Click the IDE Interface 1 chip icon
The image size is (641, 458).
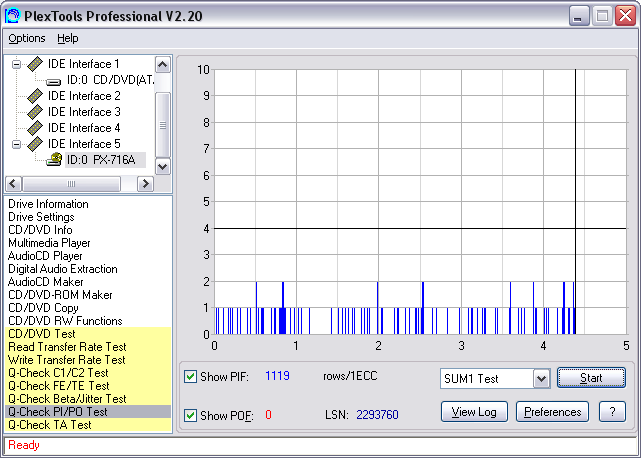tap(35, 64)
